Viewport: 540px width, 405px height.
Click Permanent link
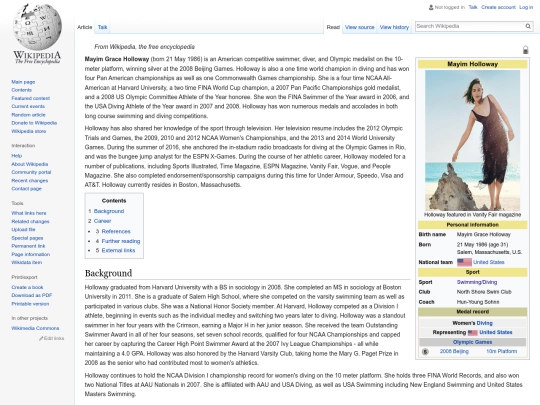point(28,246)
